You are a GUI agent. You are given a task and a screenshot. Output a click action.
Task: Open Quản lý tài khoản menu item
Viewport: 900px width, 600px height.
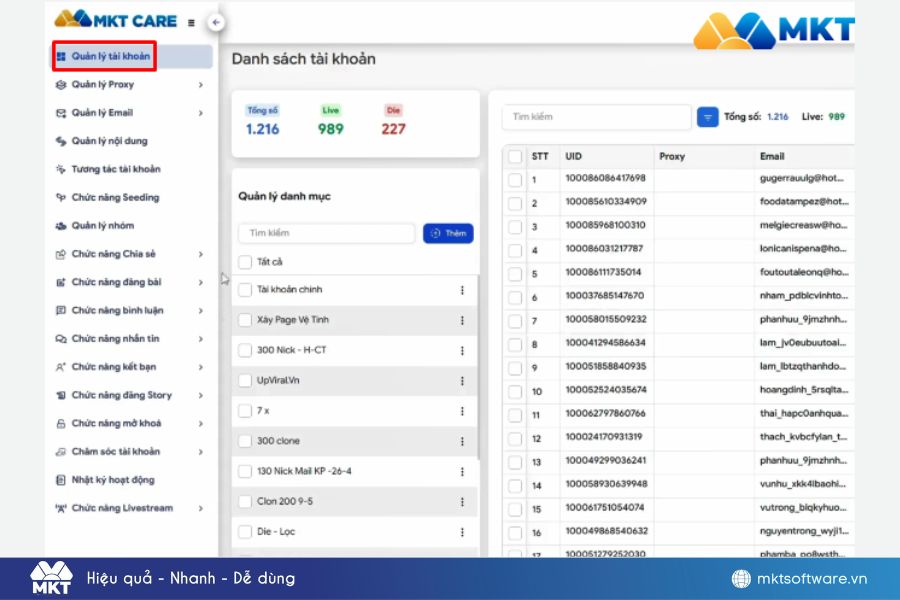click(x=110, y=56)
